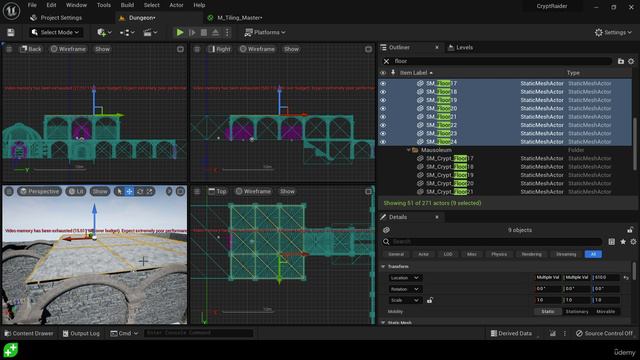Toggle visibility of SM_Floor22
This screenshot has height=360, width=640.
pyautogui.click(x=383, y=125)
